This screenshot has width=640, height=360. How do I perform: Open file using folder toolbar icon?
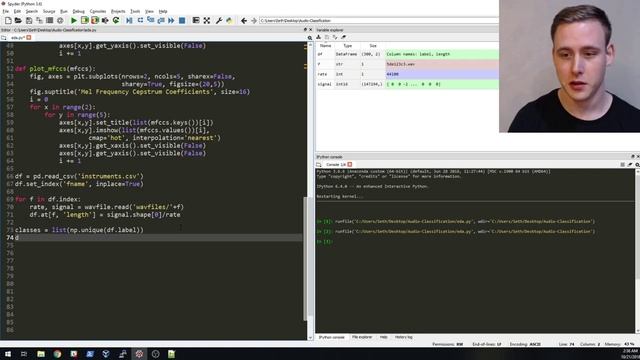point(18,20)
